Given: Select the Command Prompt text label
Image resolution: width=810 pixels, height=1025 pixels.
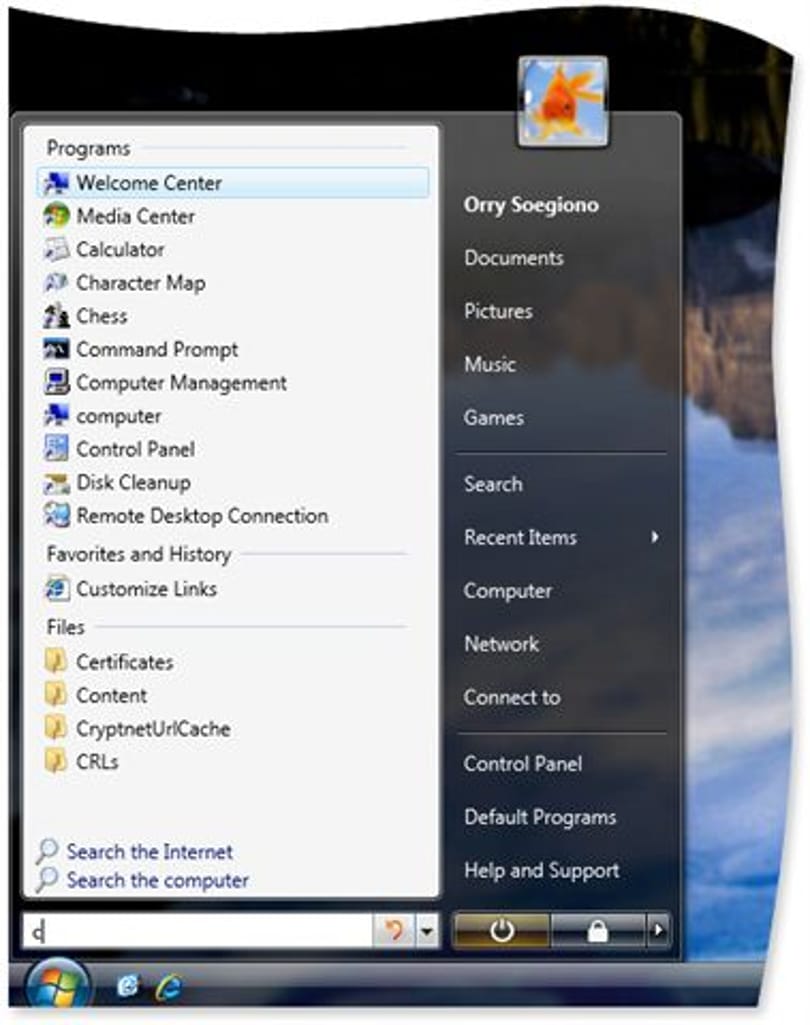Looking at the screenshot, I should coord(157,350).
